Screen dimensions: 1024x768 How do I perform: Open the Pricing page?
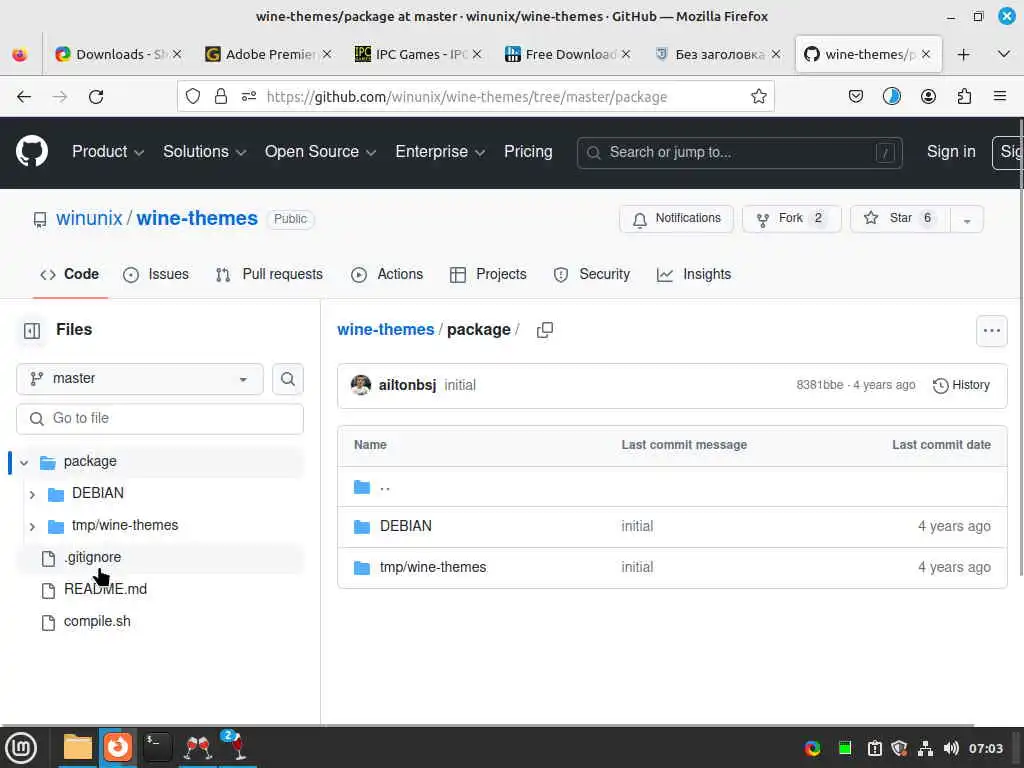528,152
